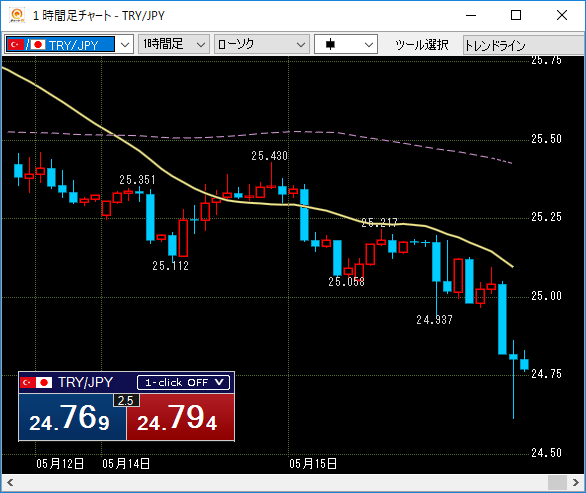
Task: Click the 24.75 axis price label
Action: click(x=546, y=373)
